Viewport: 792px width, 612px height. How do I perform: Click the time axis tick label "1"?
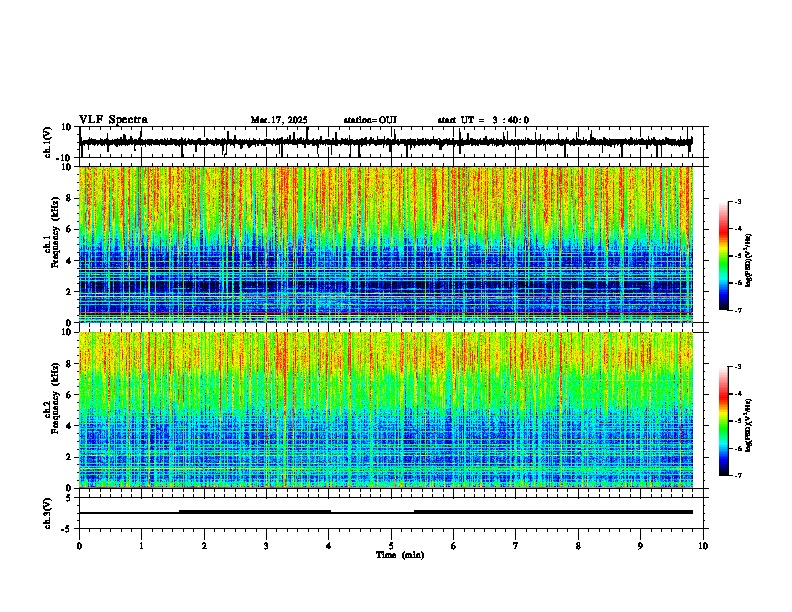(141, 546)
